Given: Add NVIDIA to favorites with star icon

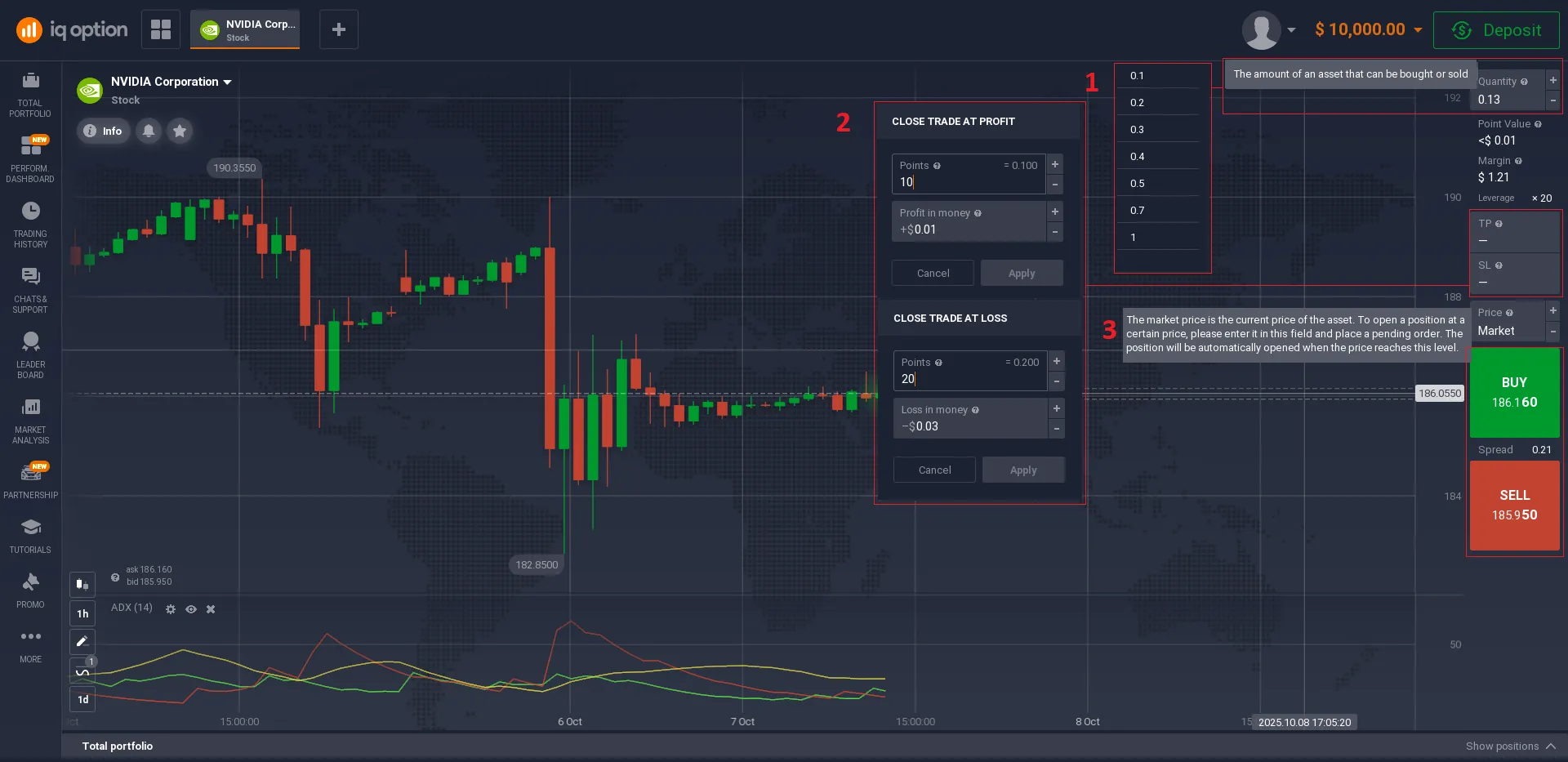Looking at the screenshot, I should pyautogui.click(x=180, y=131).
